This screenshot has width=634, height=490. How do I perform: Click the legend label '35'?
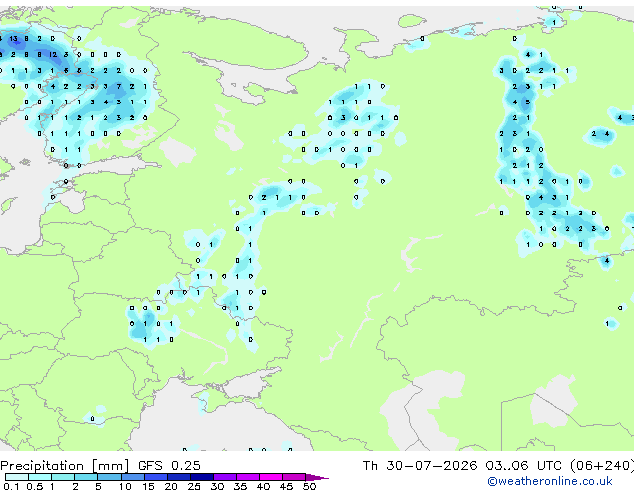pos(240,486)
